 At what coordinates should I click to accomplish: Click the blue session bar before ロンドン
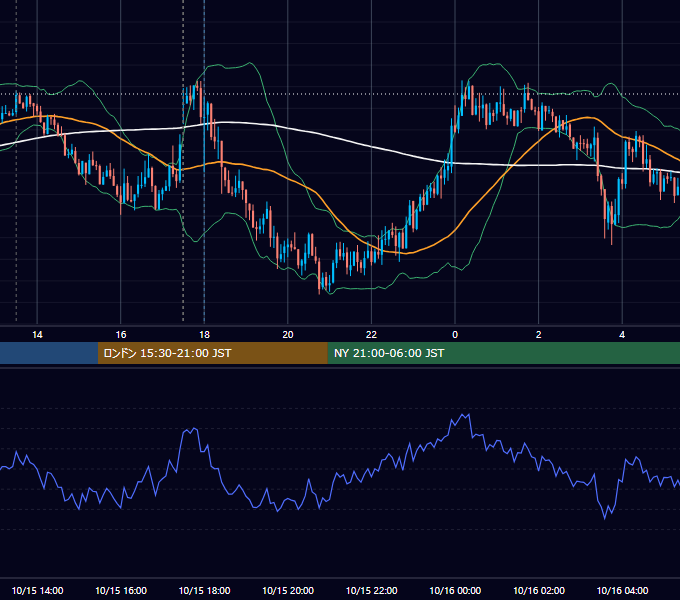coord(49,353)
